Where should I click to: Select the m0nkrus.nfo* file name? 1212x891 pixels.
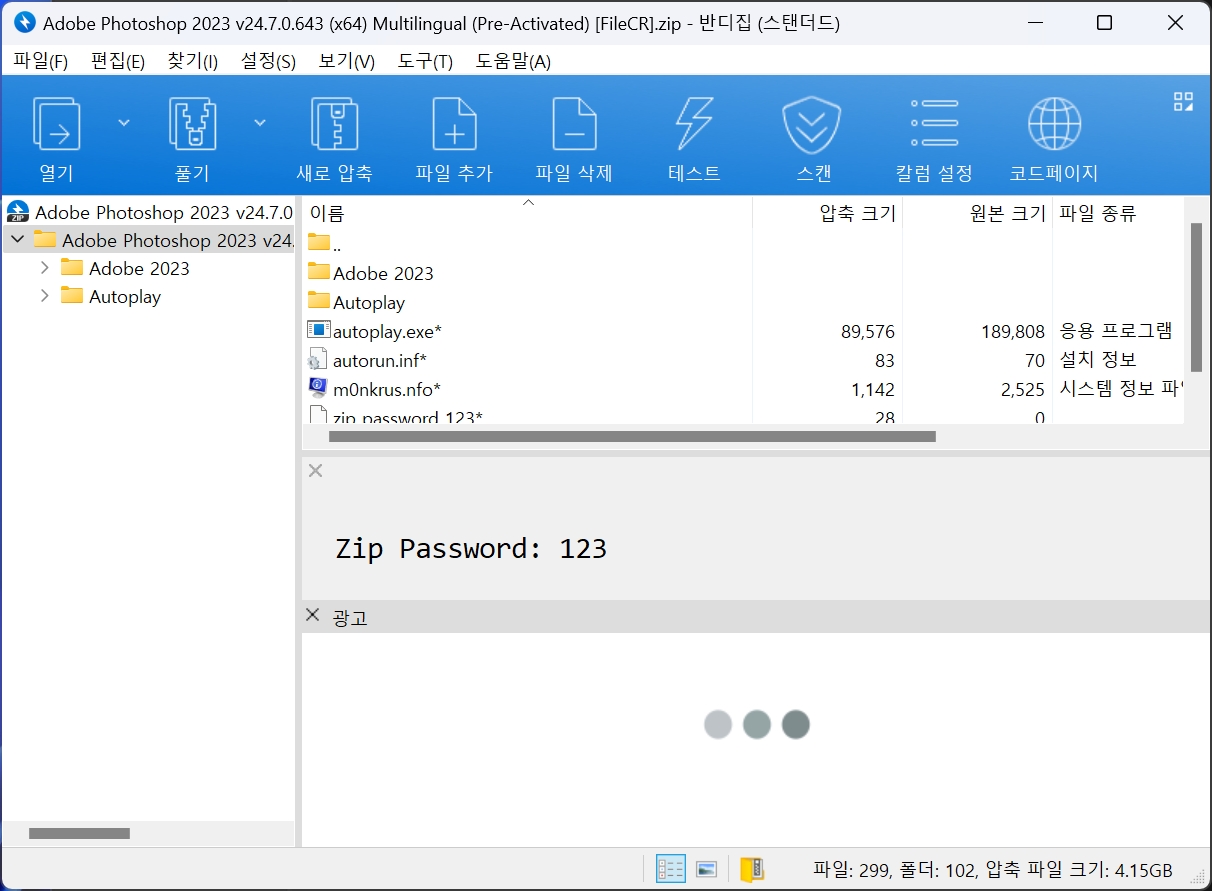(x=387, y=389)
